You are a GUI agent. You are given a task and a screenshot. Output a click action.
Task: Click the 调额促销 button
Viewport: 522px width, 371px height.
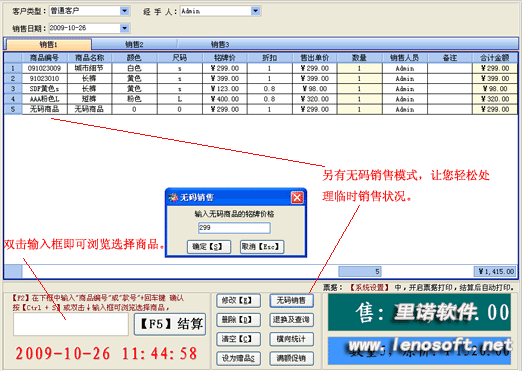coord(291,358)
